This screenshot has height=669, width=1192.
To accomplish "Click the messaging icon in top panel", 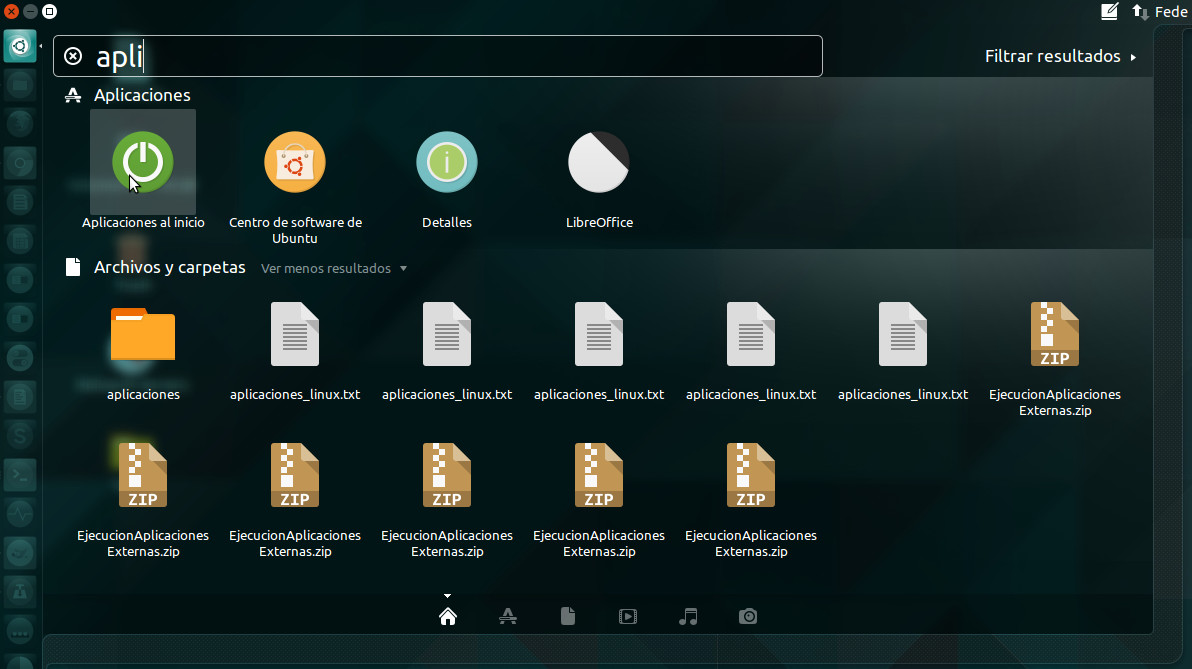I will click(x=1108, y=11).
